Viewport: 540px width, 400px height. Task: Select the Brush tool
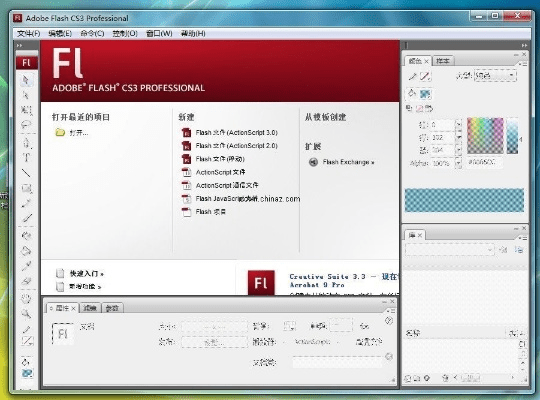pyautogui.click(x=26, y=218)
